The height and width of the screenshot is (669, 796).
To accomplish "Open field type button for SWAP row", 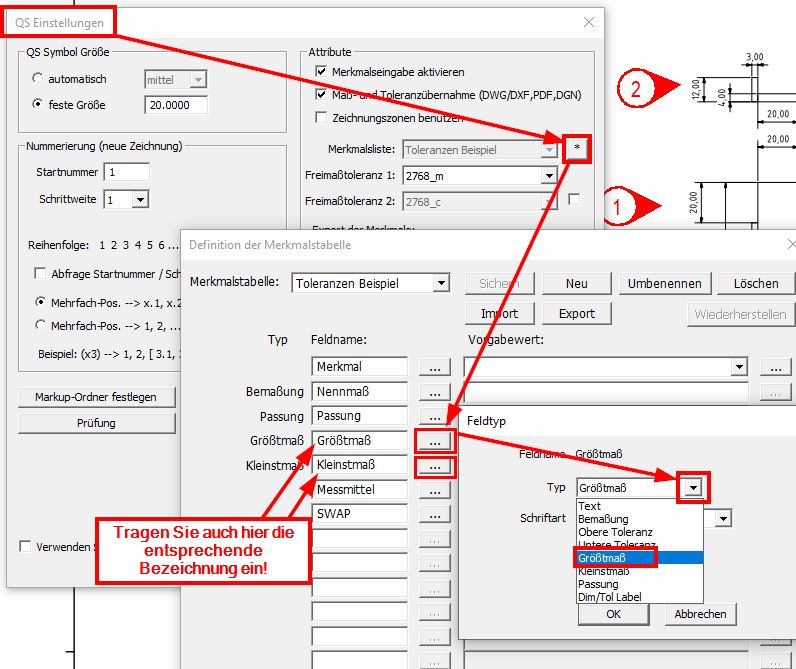I will click(x=435, y=515).
